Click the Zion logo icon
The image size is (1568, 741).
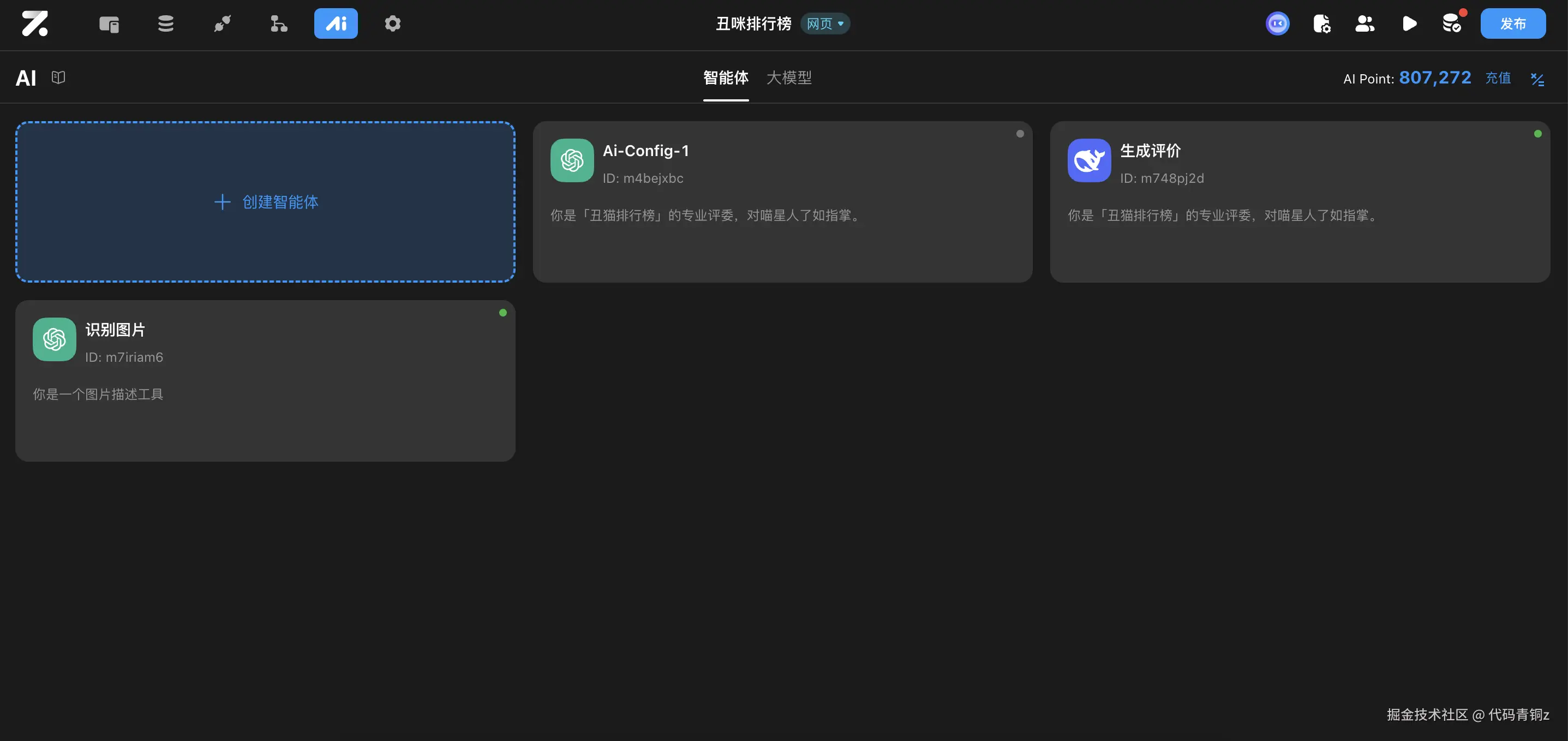tap(35, 24)
